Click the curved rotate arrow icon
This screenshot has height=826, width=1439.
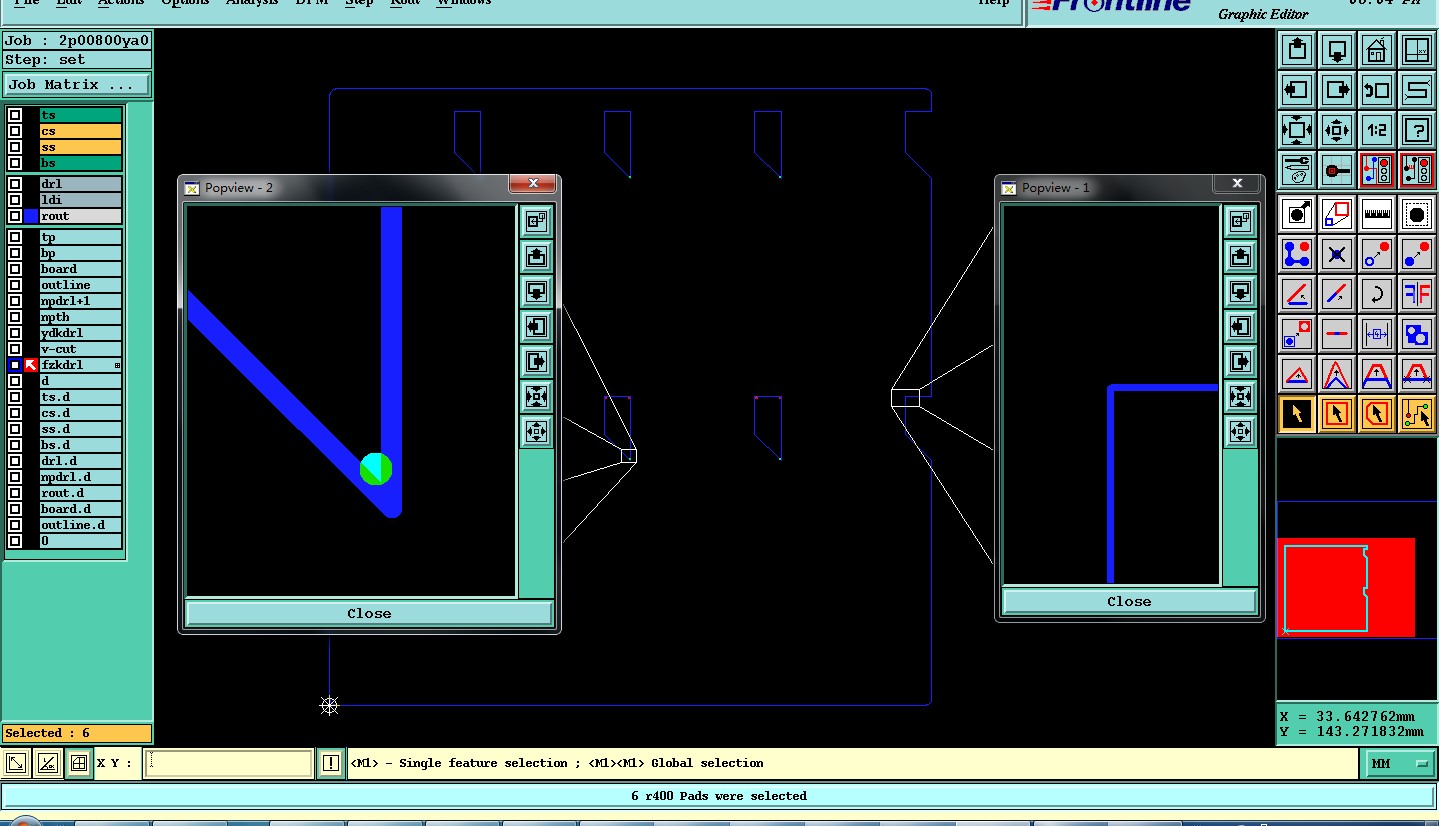pos(1377,293)
